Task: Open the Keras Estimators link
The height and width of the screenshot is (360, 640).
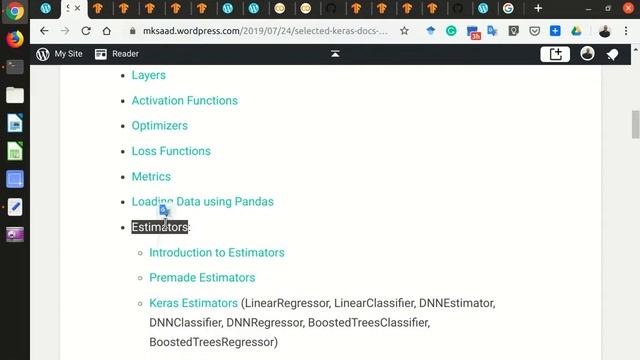Action: (193, 303)
